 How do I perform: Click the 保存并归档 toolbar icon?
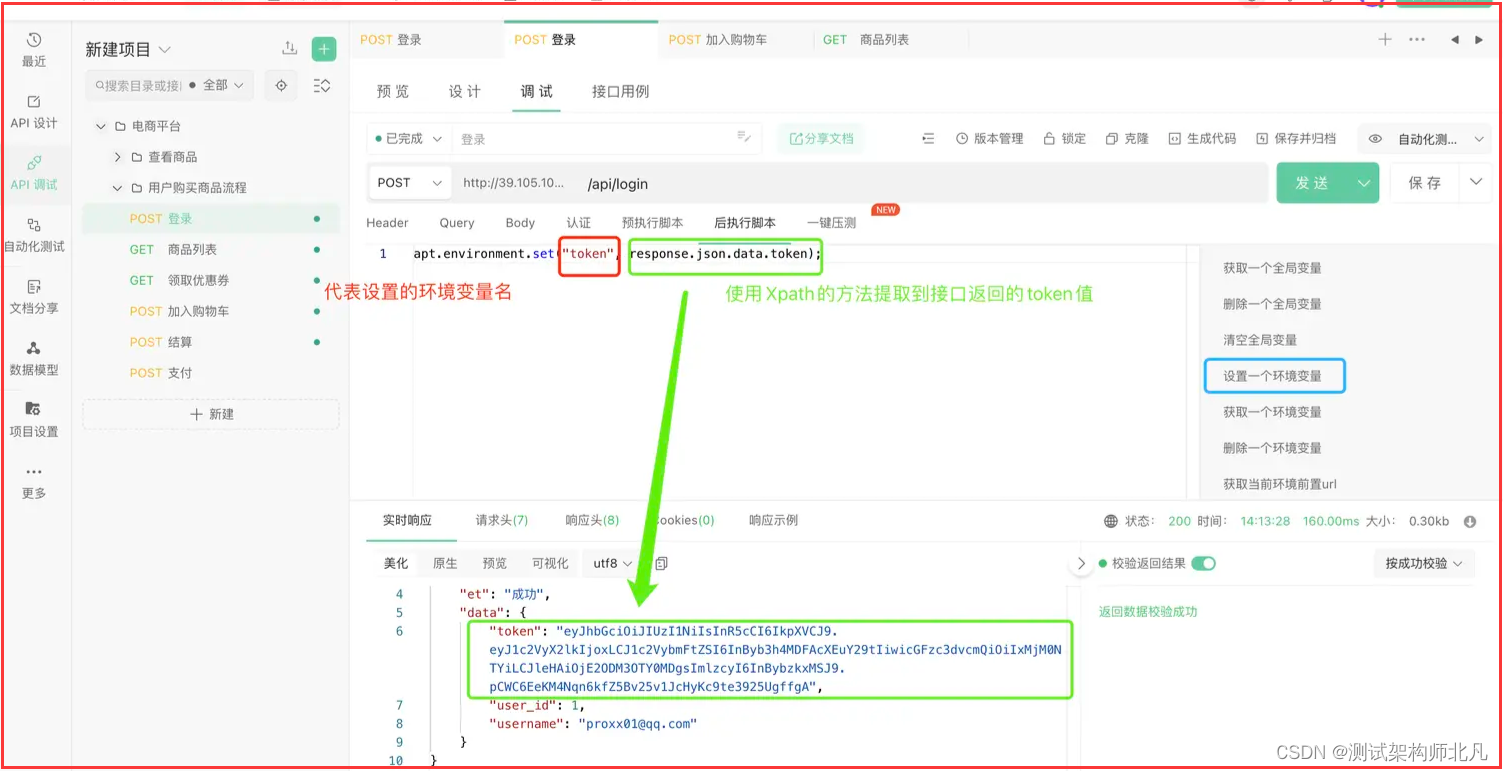point(1297,138)
